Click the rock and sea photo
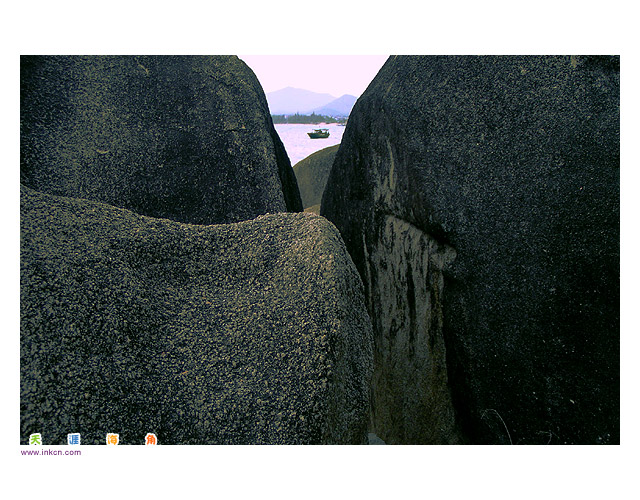 tap(320, 250)
